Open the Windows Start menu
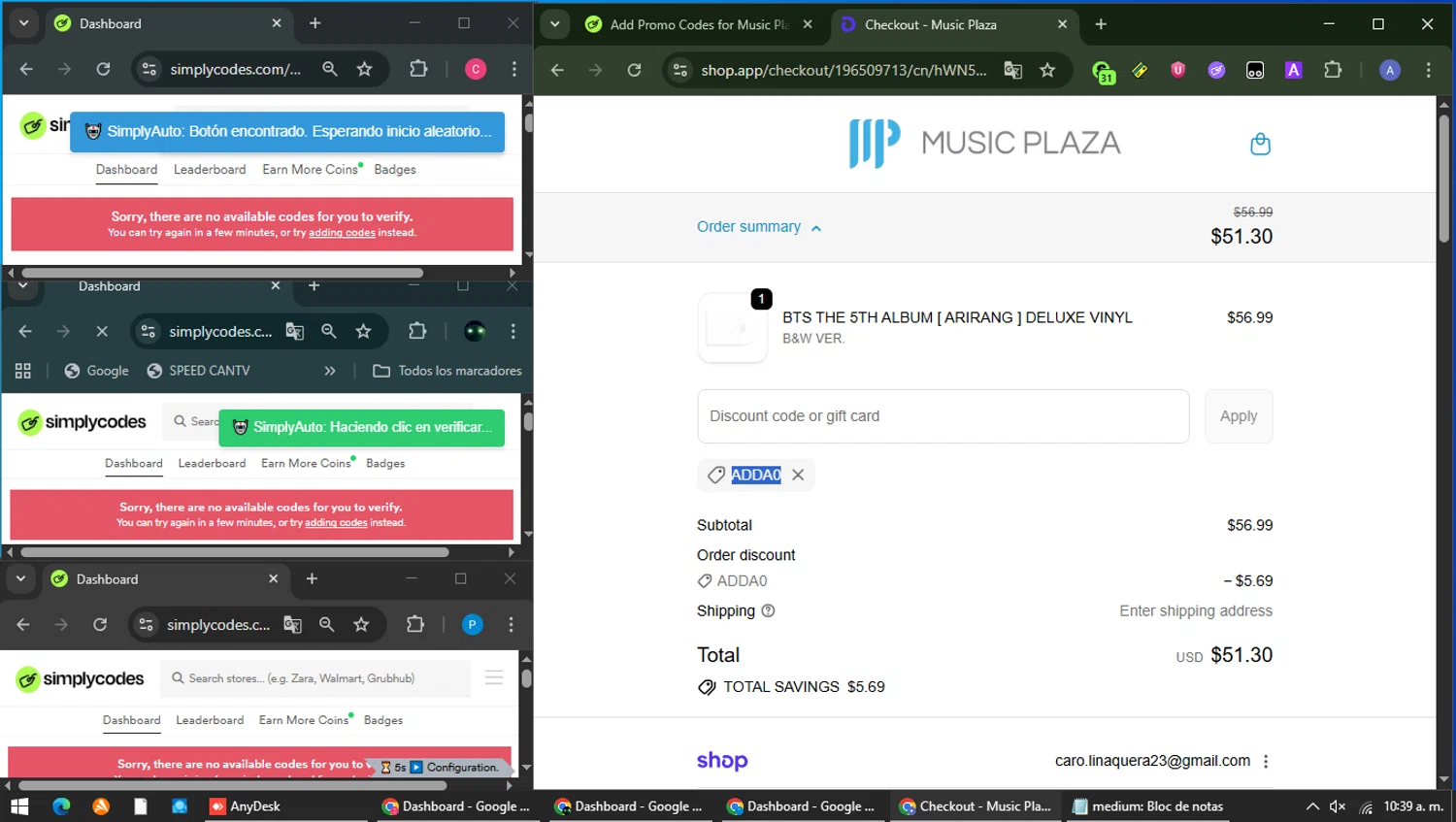The image size is (1456, 822). (x=19, y=806)
